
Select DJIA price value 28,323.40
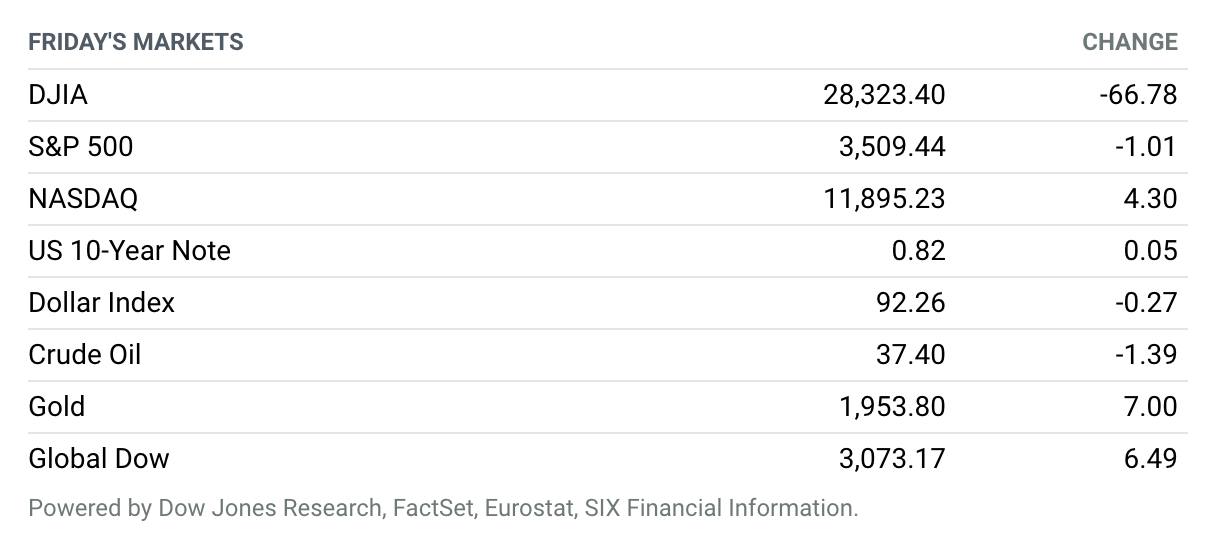884,95
